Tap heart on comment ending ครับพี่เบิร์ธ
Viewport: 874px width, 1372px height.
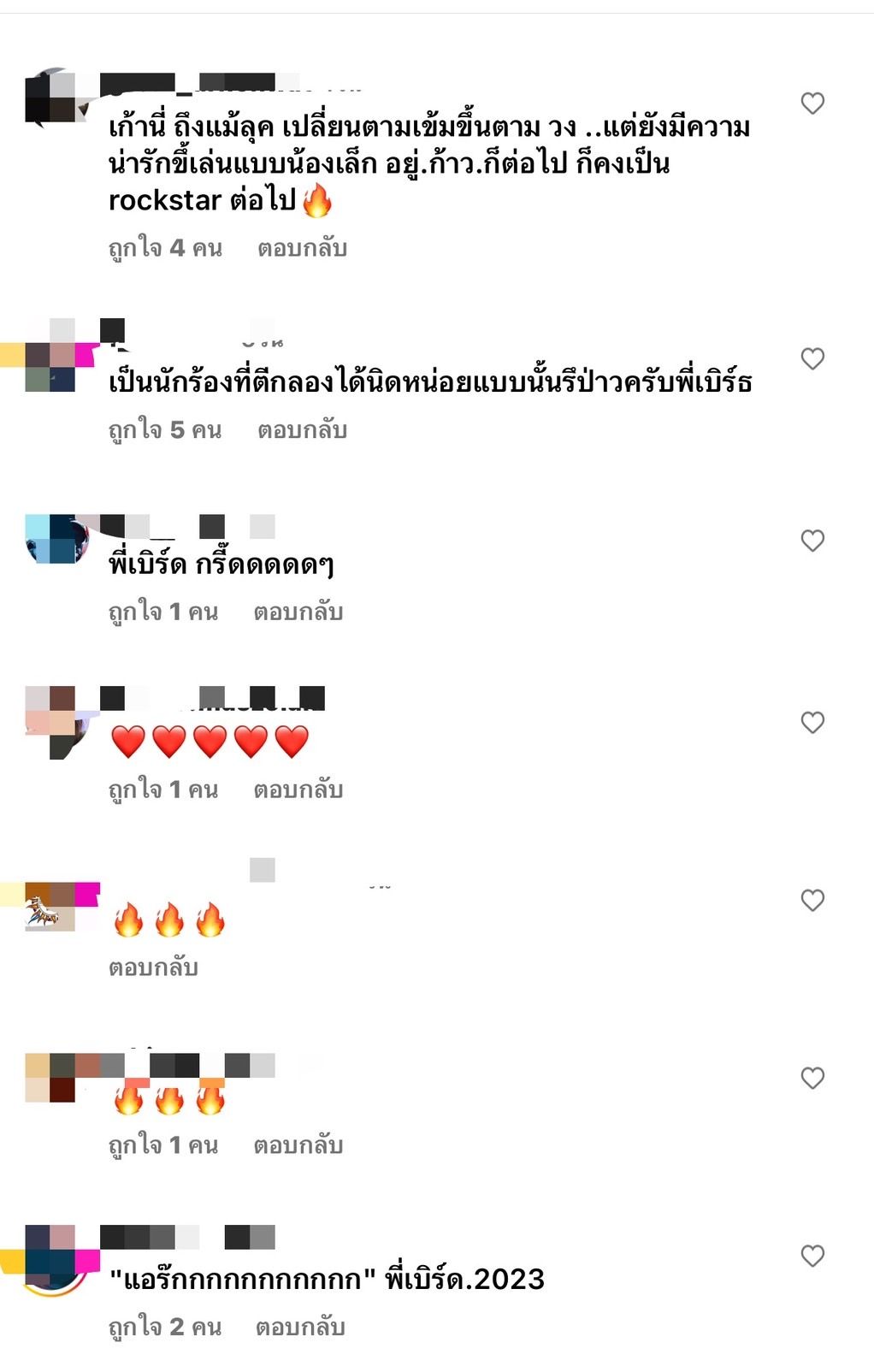tap(812, 358)
